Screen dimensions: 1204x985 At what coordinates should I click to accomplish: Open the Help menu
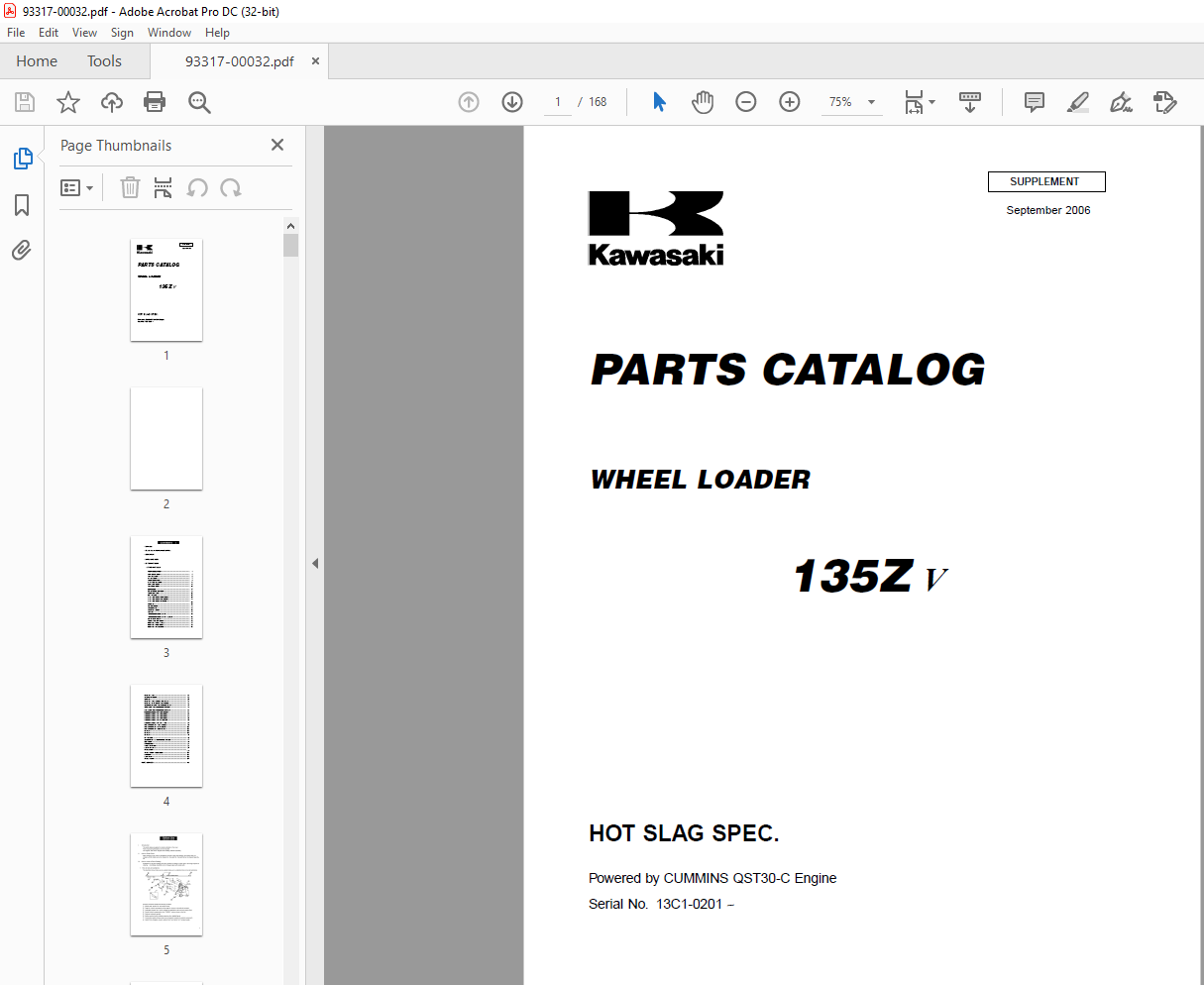(x=217, y=33)
